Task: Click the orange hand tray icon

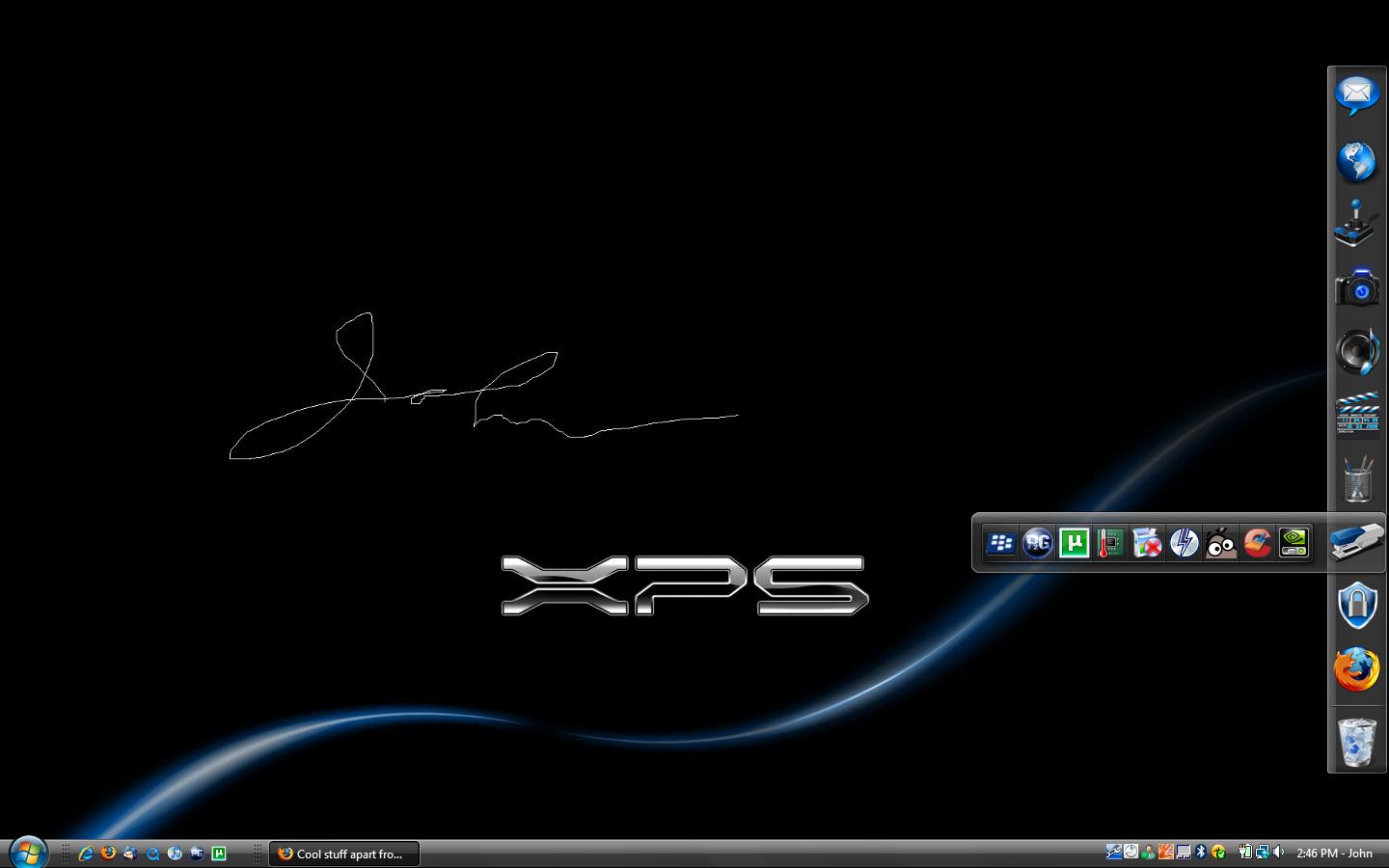Action: coord(1166,852)
